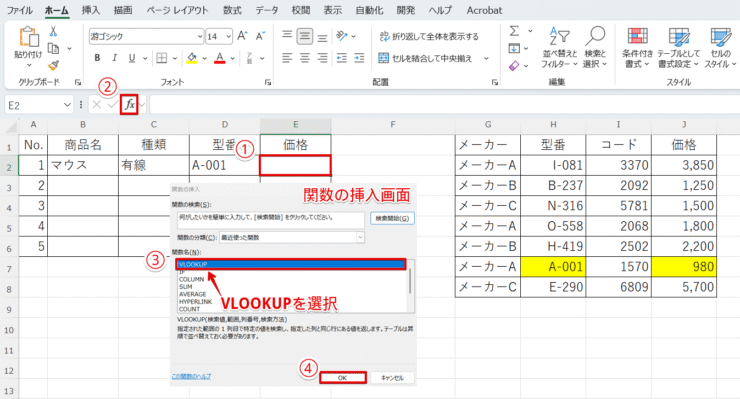Screen dimensions: 740x399
Task: Select AVERAGE in function list
Action: 193,294
